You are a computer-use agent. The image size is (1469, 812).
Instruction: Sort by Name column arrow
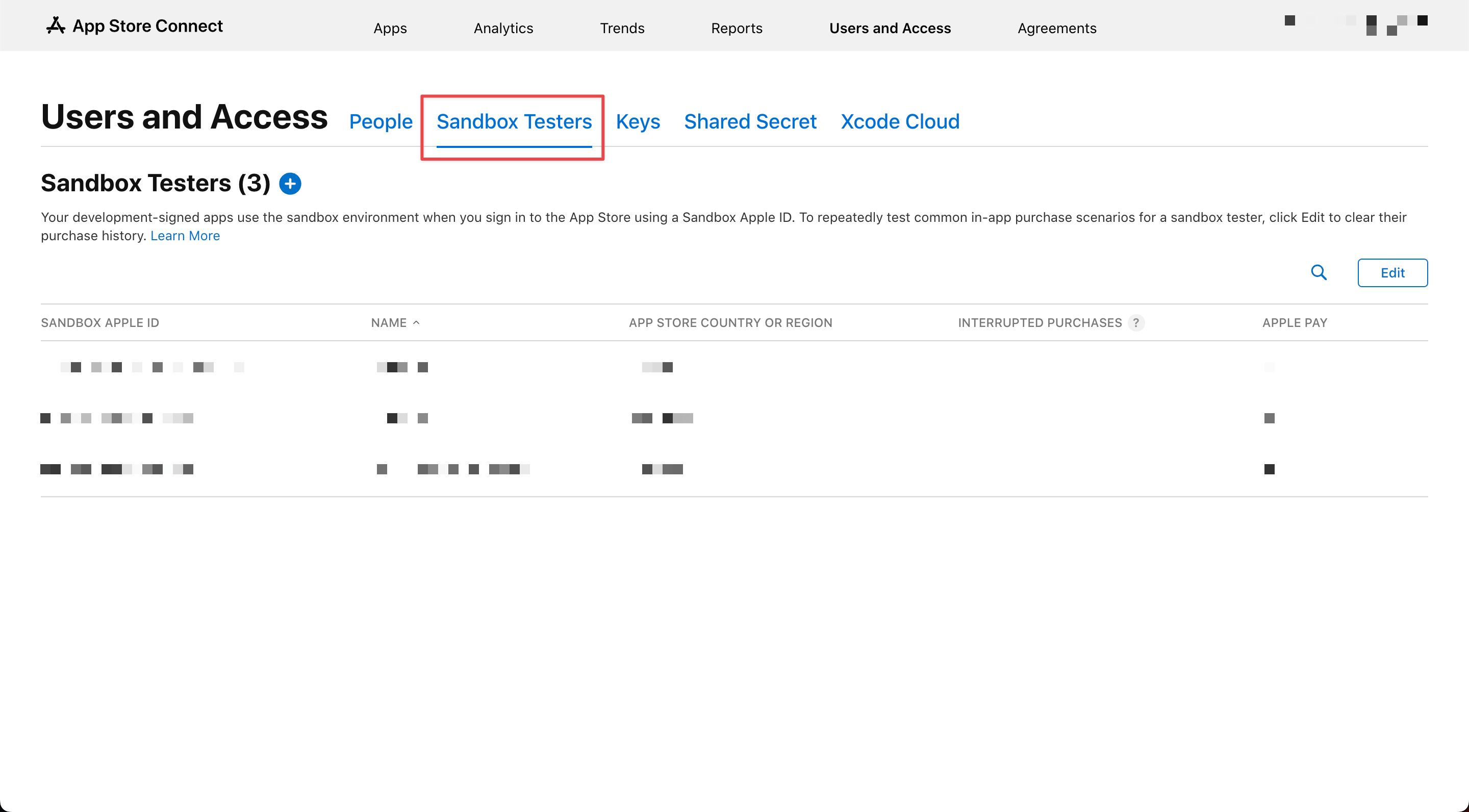(x=416, y=323)
